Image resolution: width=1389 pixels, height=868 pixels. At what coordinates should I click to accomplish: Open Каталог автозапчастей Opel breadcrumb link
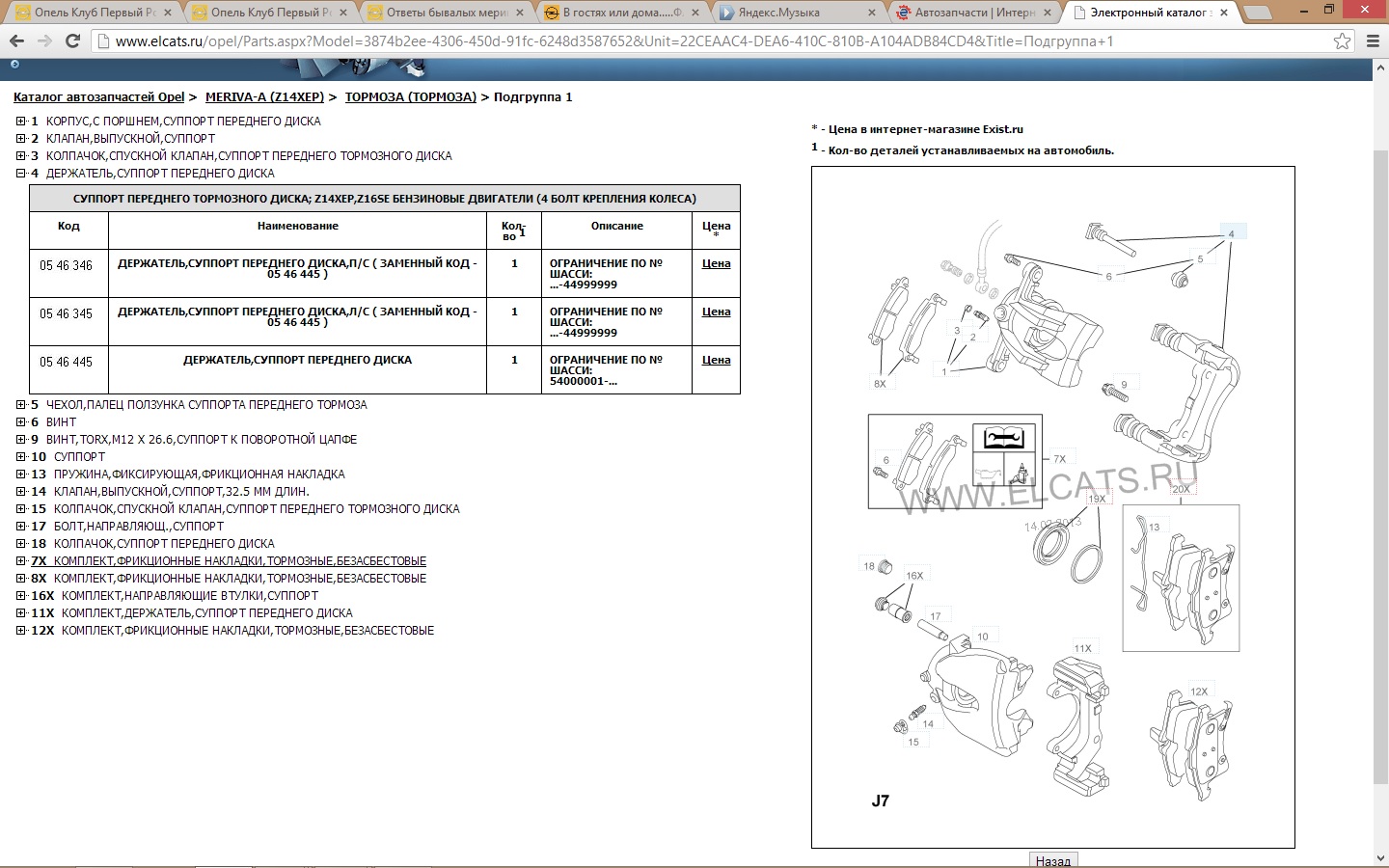[x=98, y=97]
